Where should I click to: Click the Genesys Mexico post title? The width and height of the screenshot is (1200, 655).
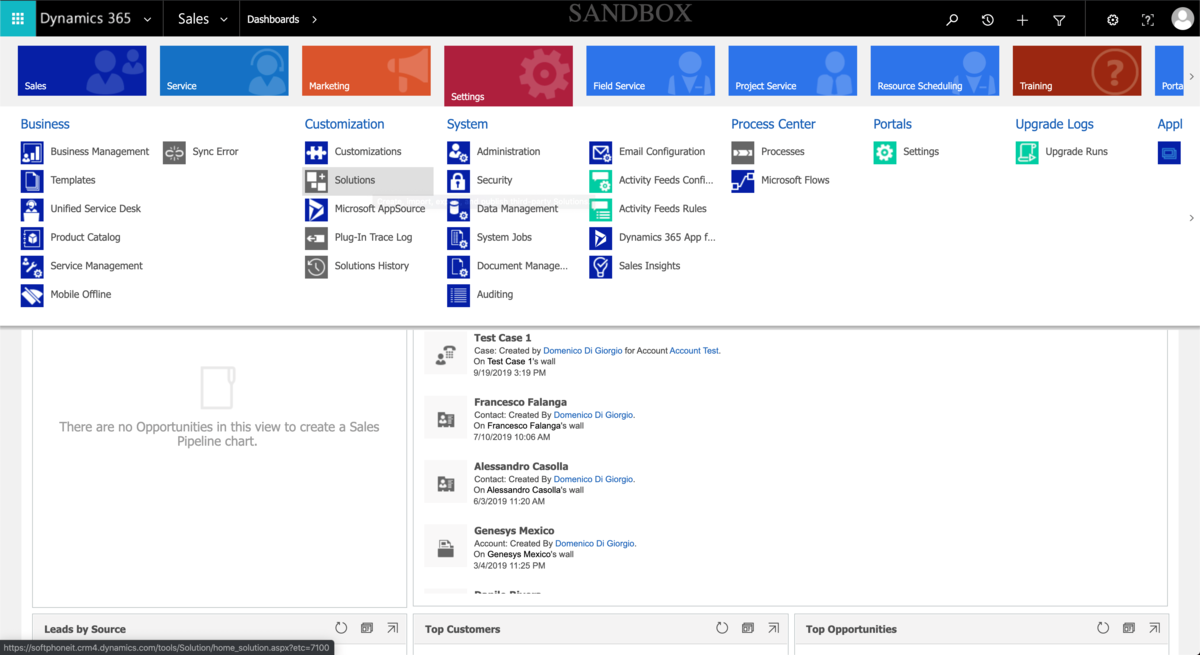[x=514, y=531]
